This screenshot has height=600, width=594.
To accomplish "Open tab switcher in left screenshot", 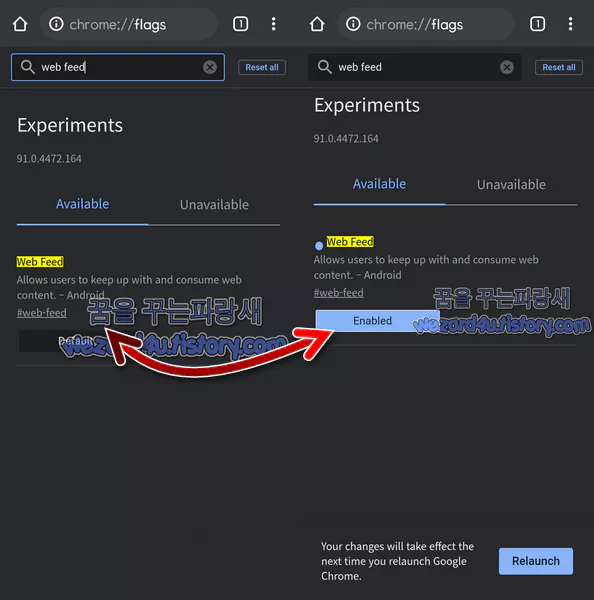I will [240, 24].
